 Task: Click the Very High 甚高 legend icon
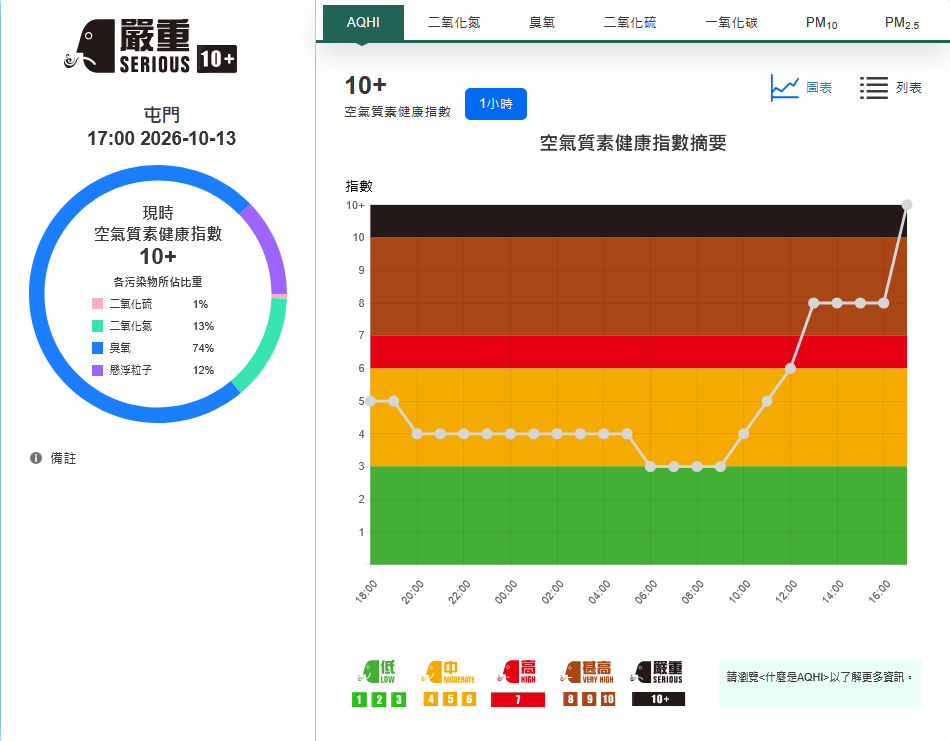tap(588, 672)
